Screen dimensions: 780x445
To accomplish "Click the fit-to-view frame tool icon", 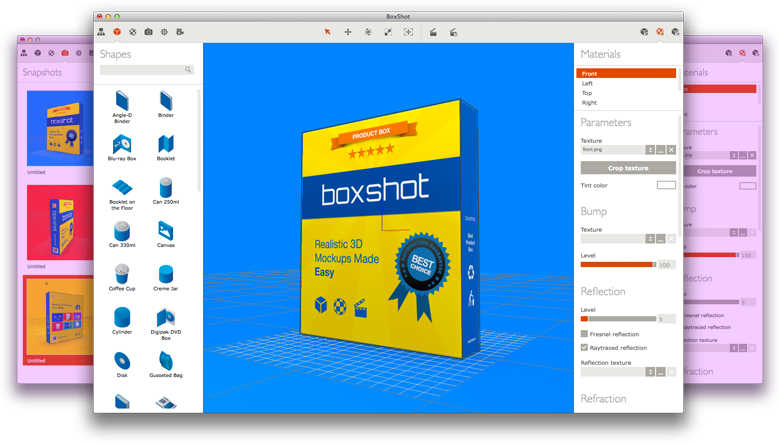I will (x=408, y=32).
